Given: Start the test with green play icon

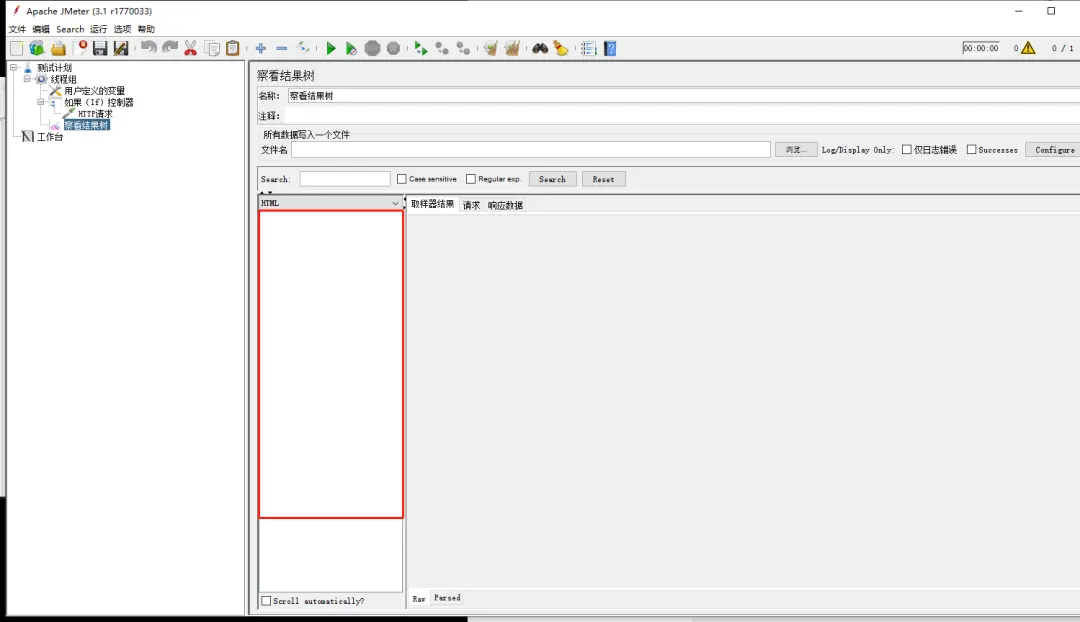Looking at the screenshot, I should point(331,48).
